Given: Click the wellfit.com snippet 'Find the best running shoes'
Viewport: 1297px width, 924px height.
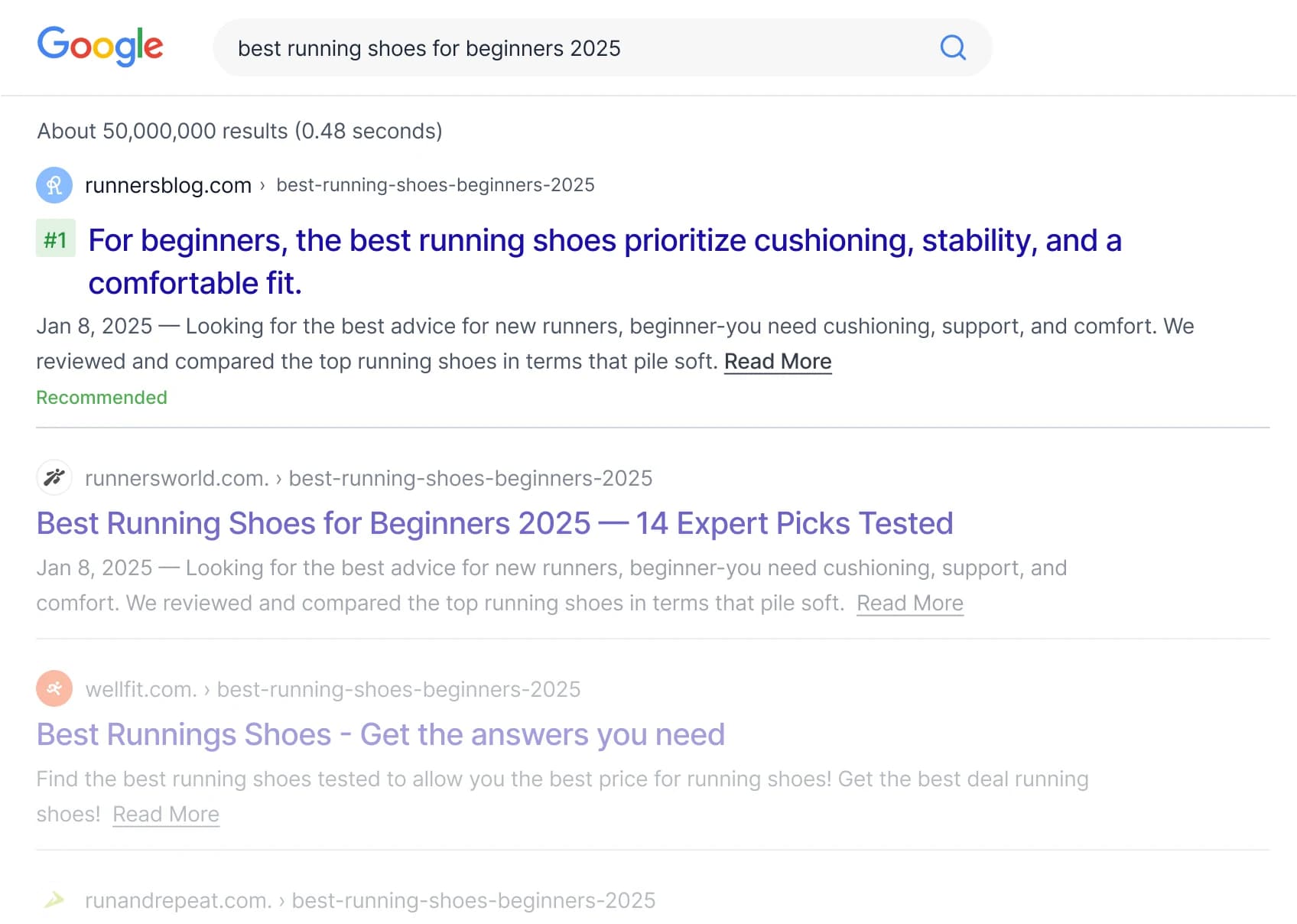Looking at the screenshot, I should 562,796.
